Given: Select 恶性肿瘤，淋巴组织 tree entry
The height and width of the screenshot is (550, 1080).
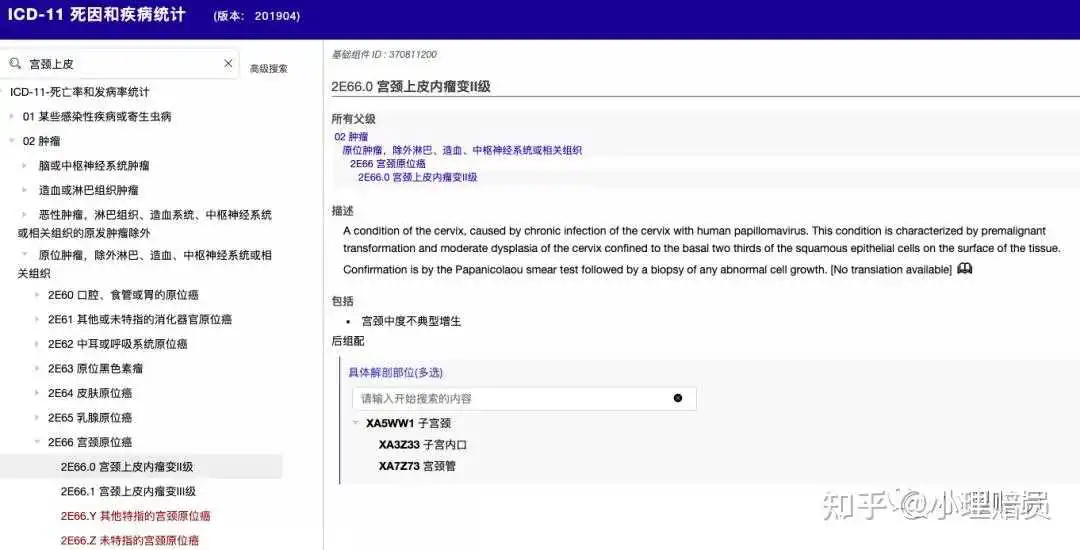Looking at the screenshot, I should point(145,224).
